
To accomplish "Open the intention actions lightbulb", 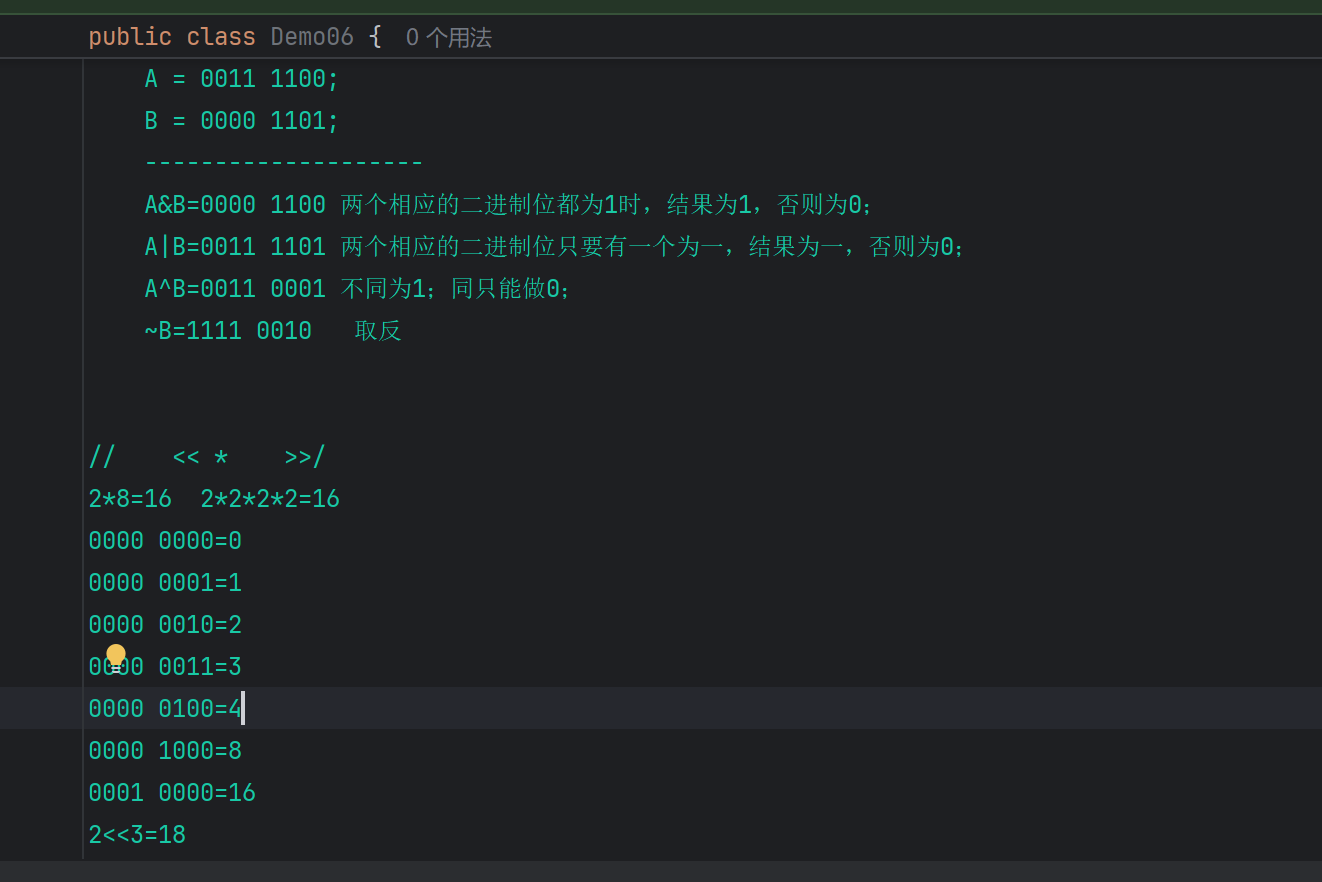I will tap(117, 657).
